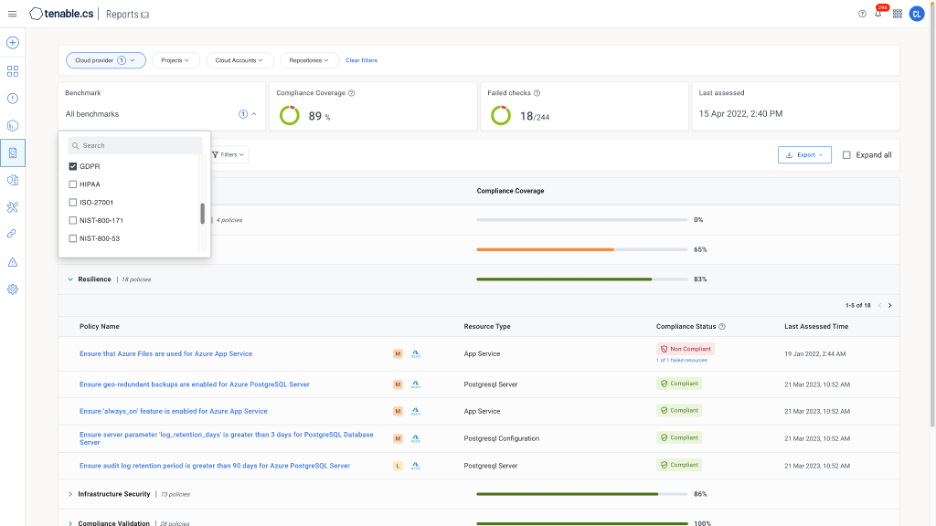Open the sidebar icon below reports
Image resolution: width=936 pixels, height=526 pixels.
pos(13,180)
